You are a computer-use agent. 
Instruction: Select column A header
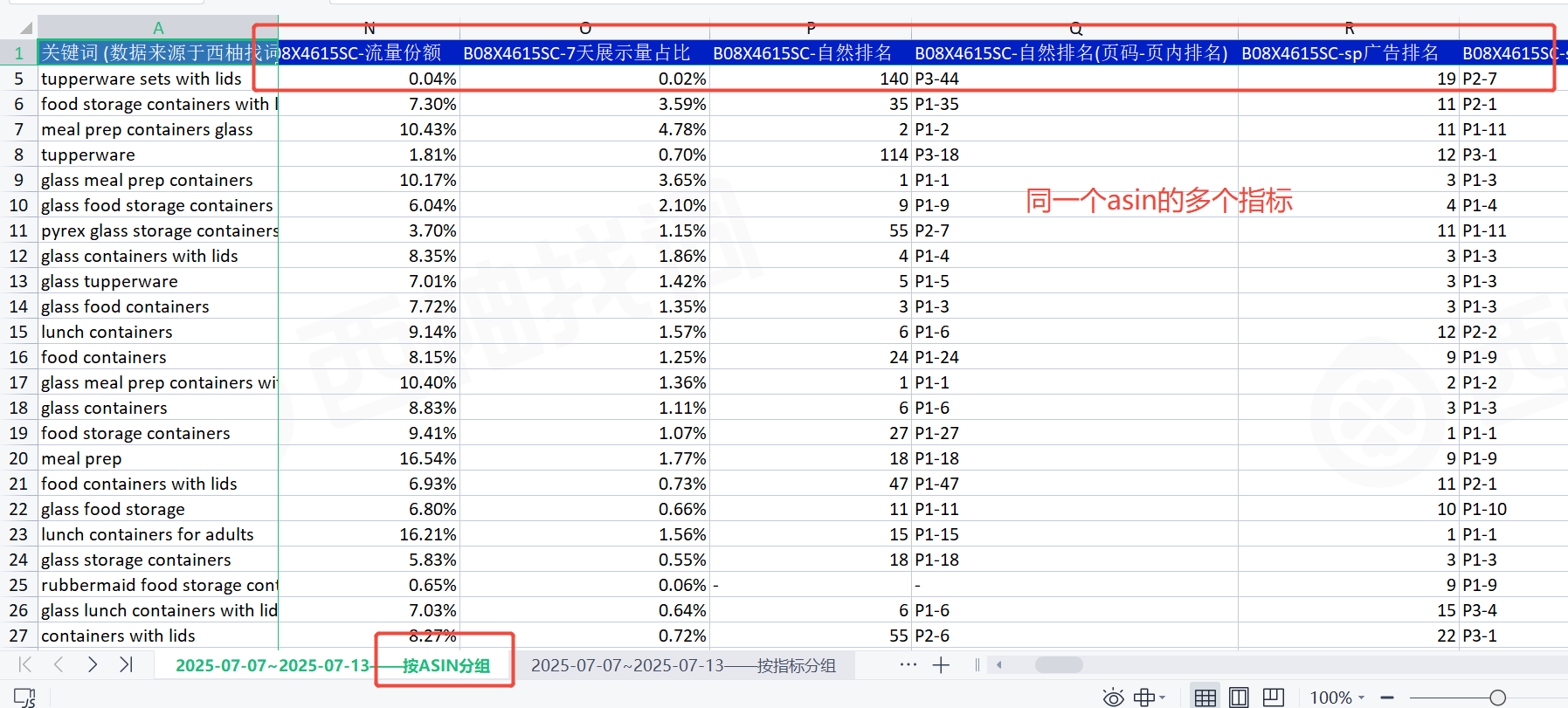click(x=158, y=28)
